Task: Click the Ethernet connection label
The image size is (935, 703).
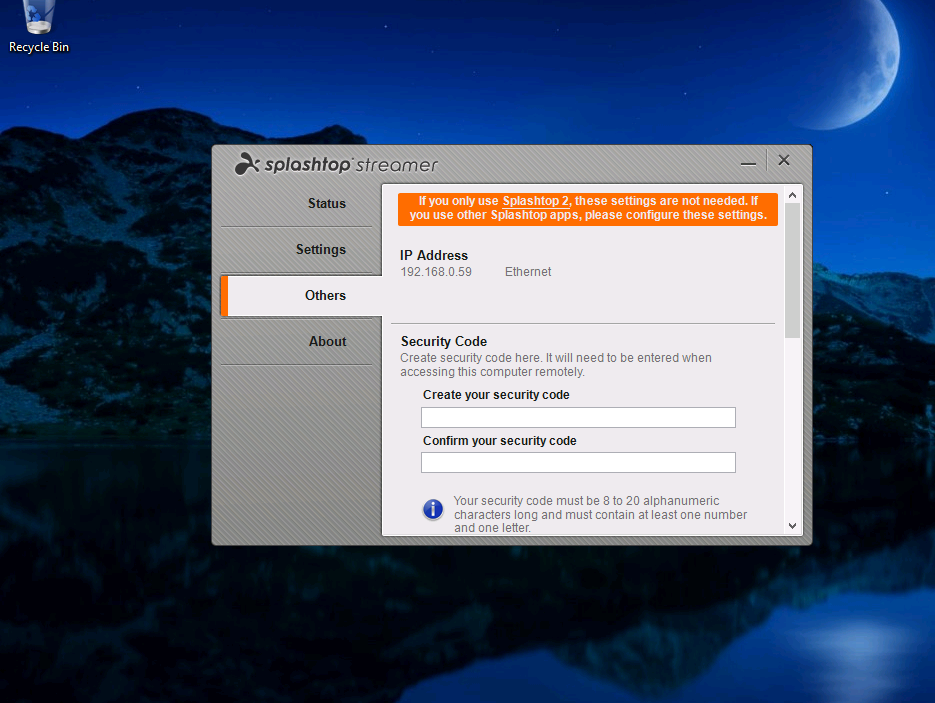Action: (528, 272)
